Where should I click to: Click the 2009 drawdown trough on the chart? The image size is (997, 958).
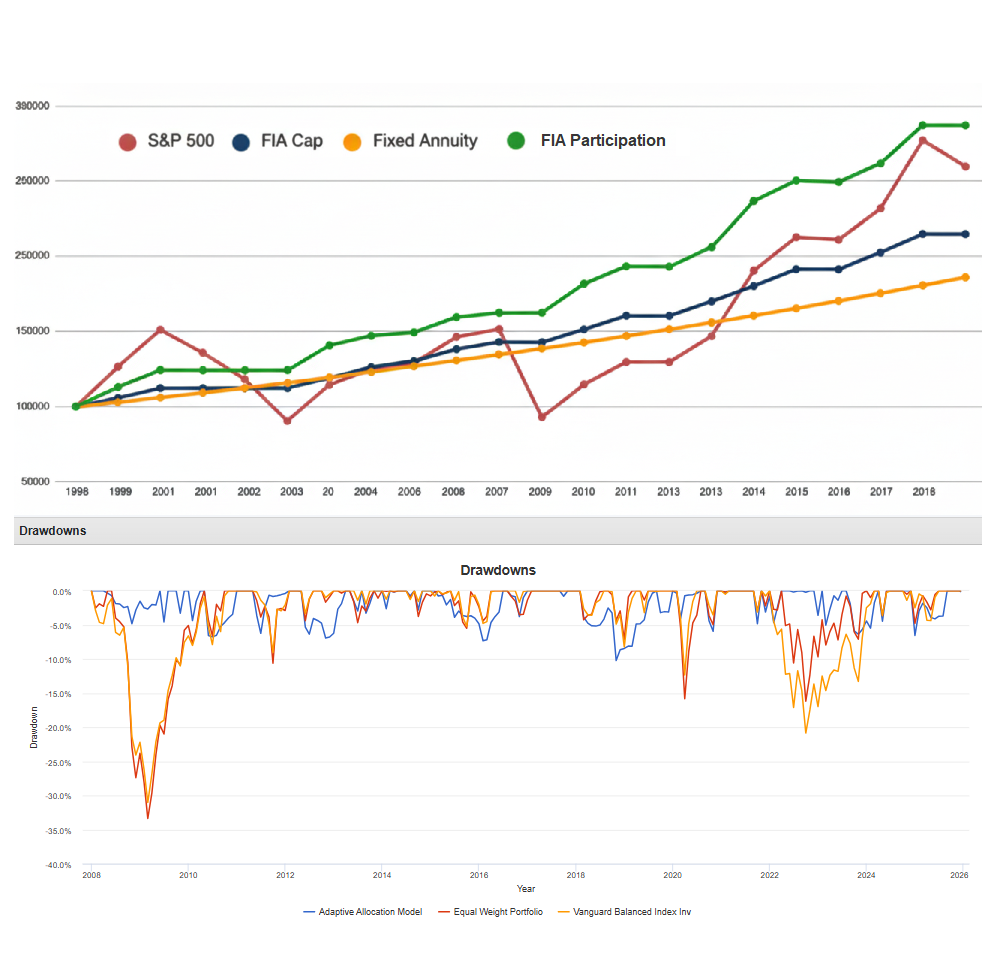coord(148,816)
